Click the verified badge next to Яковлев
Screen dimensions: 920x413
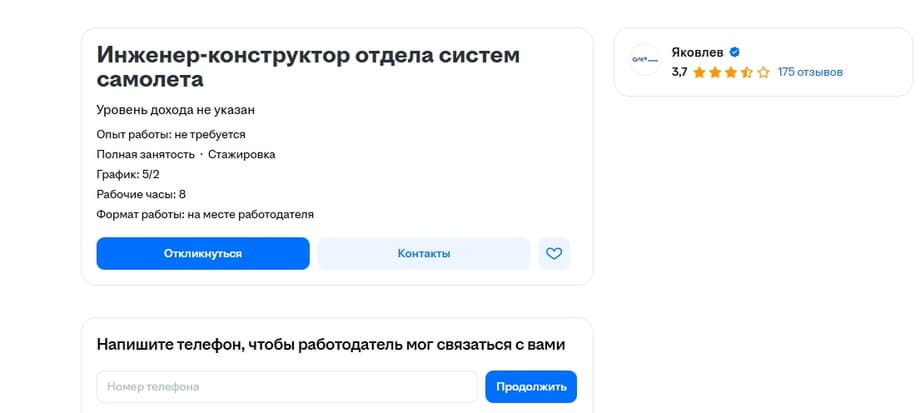(x=734, y=52)
